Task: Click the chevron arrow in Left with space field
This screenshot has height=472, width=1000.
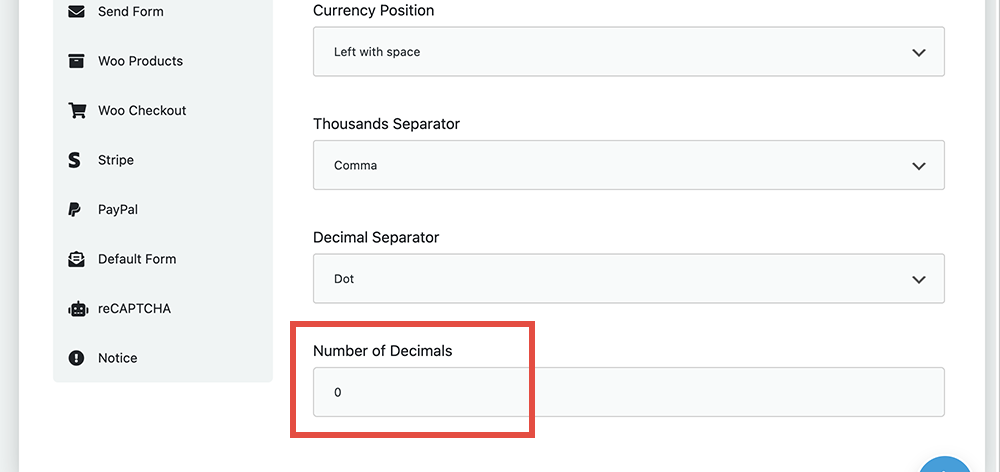Action: 918,52
